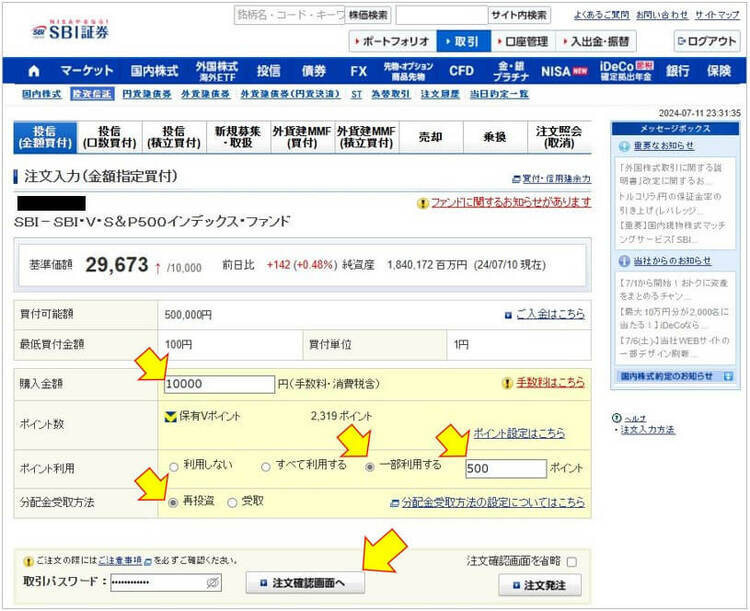Choose 再投資 for dividend method

click(x=173, y=502)
